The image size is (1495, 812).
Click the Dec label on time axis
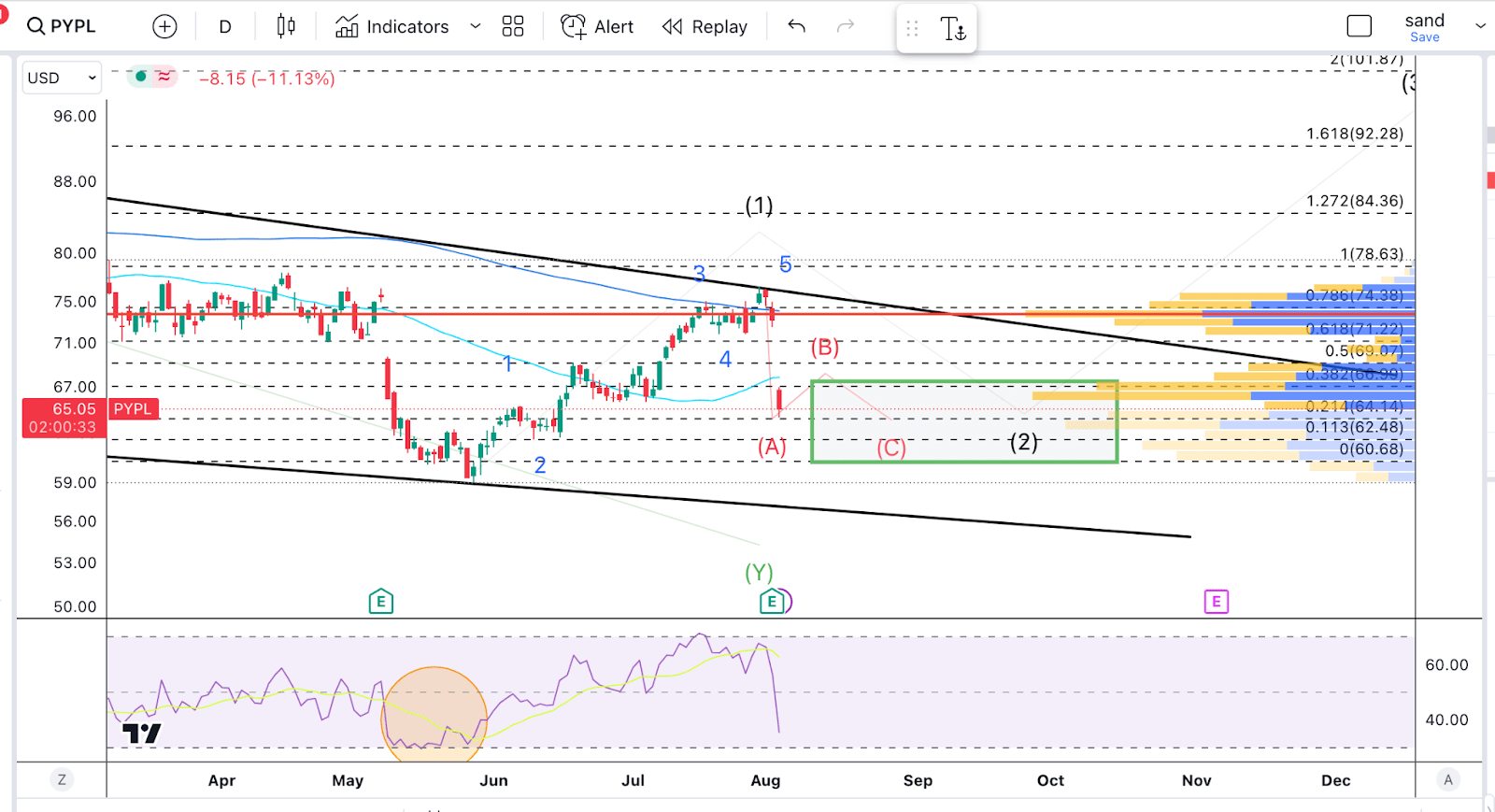(1336, 780)
